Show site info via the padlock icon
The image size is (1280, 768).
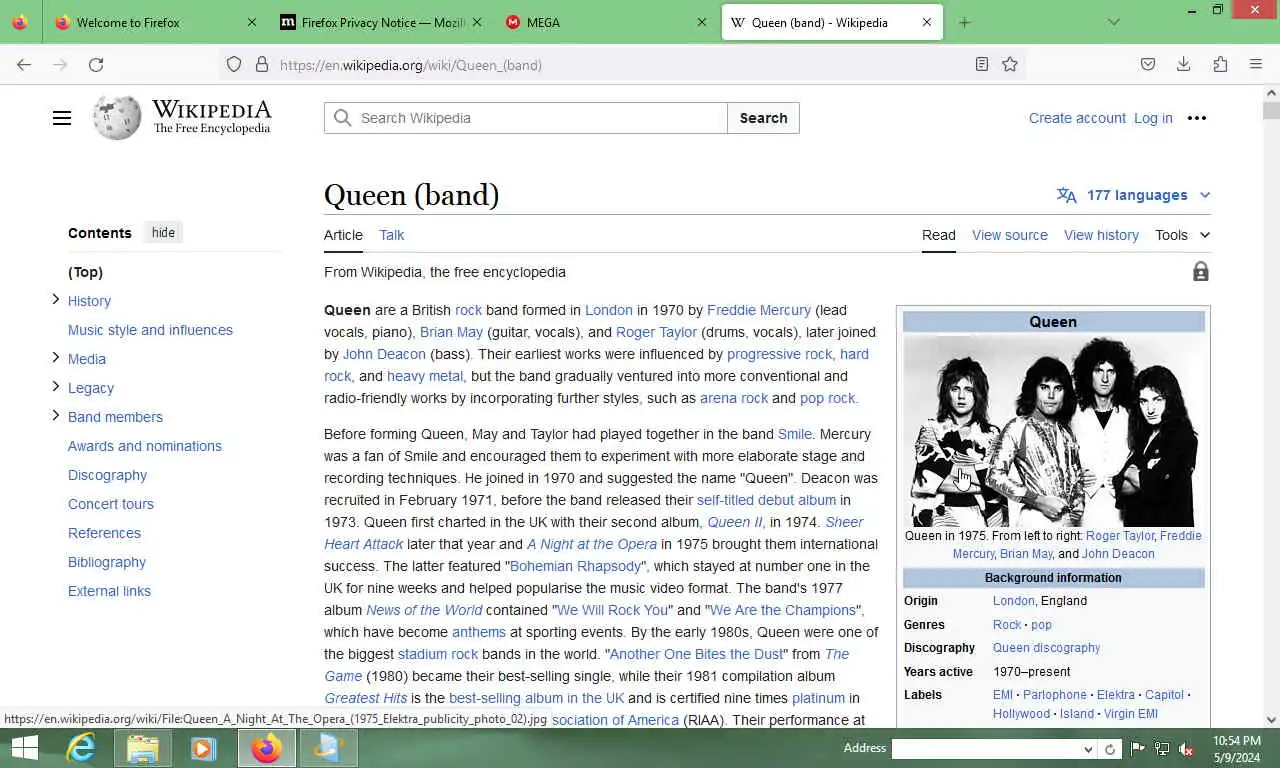tap(262, 64)
